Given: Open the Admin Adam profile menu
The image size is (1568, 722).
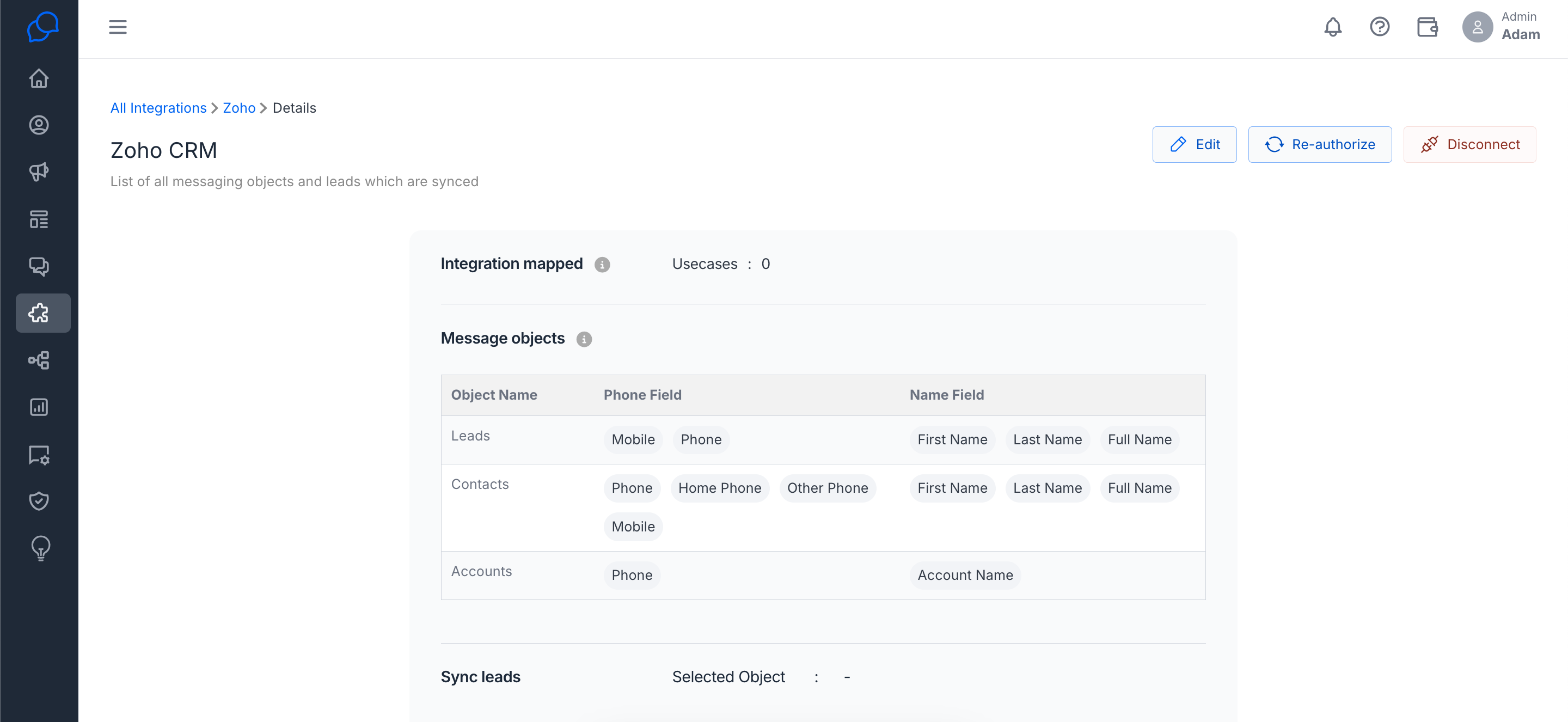Looking at the screenshot, I should (1502, 27).
